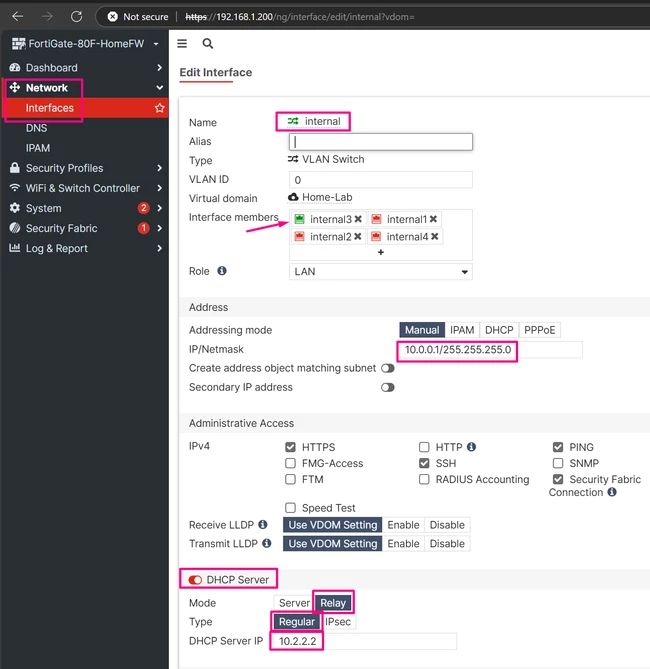650x669 pixels.
Task: Reload the page with refresh icon
Action: tap(76, 17)
